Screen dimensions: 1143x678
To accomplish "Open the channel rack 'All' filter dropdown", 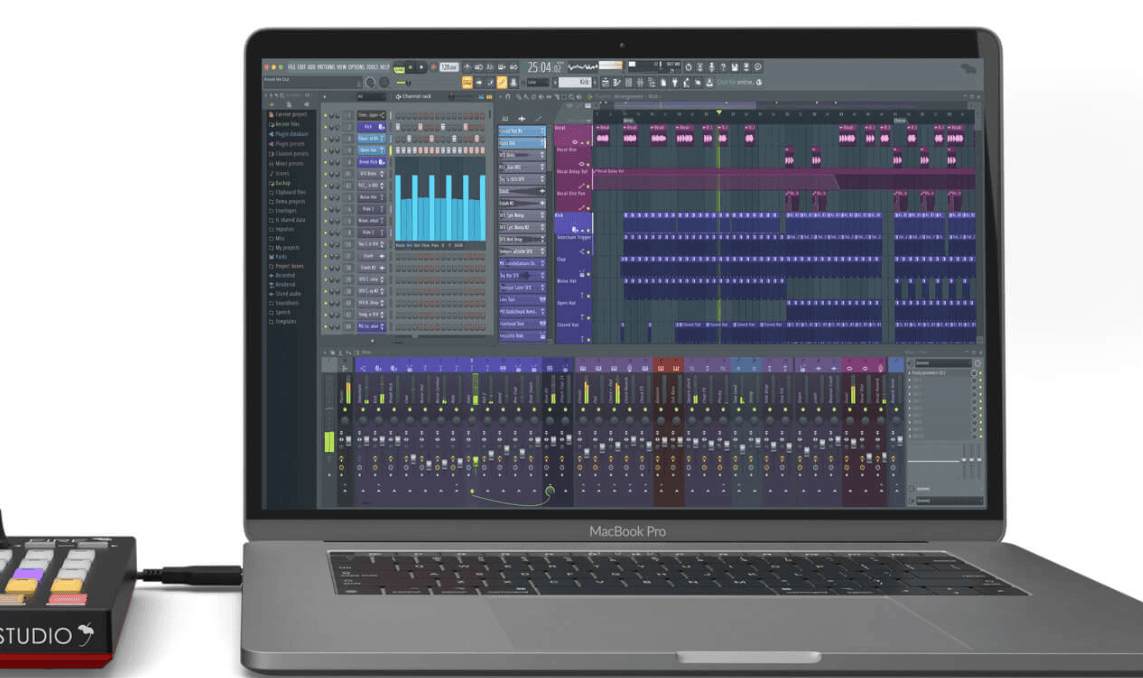I will [370, 96].
